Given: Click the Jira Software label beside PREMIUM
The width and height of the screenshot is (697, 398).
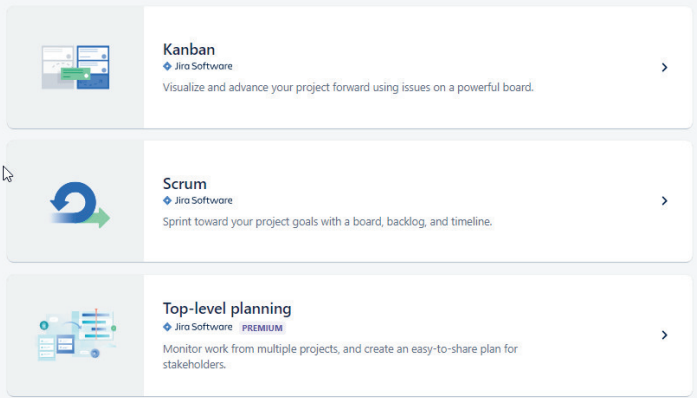Looking at the screenshot, I should point(203,327).
